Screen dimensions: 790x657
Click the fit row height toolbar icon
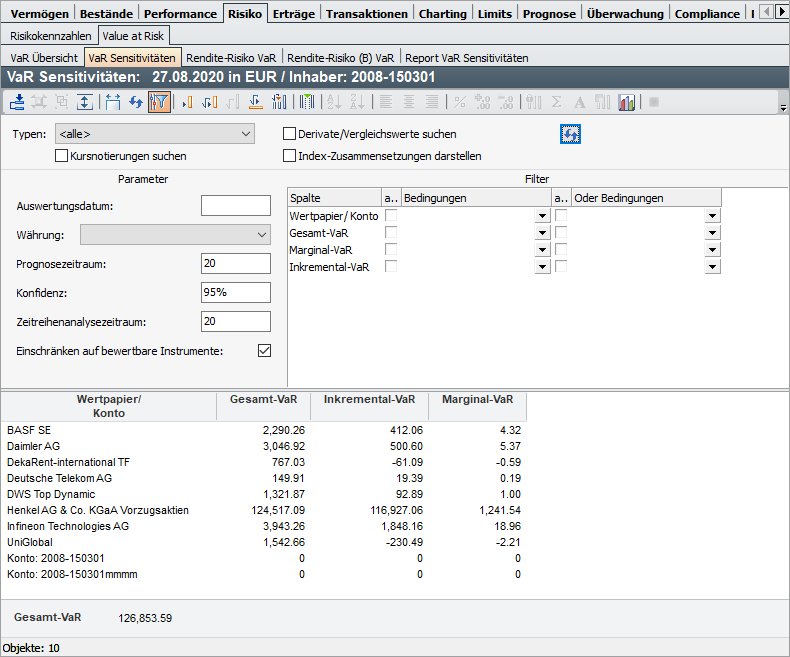pos(85,102)
